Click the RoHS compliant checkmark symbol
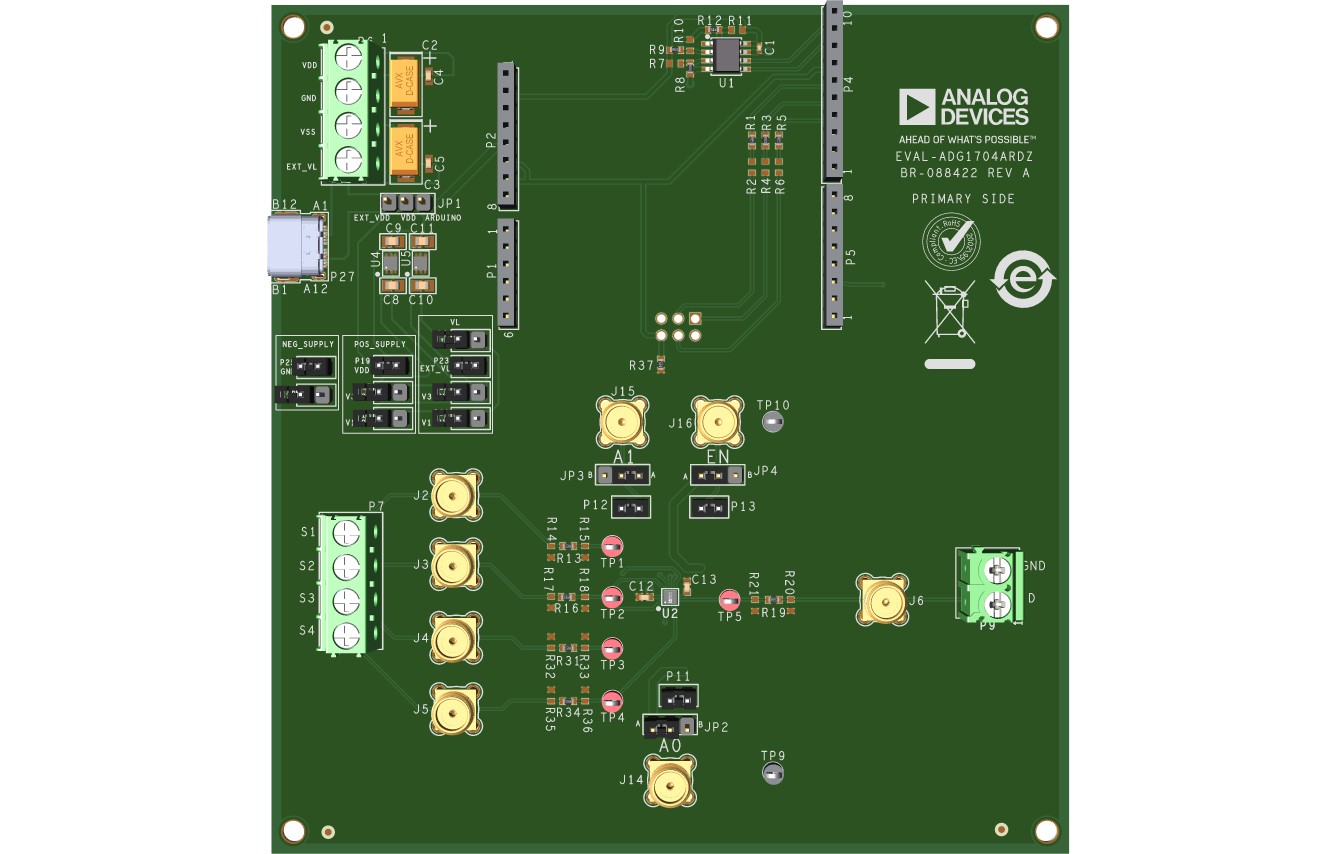The height and width of the screenshot is (854, 1336). point(950,243)
